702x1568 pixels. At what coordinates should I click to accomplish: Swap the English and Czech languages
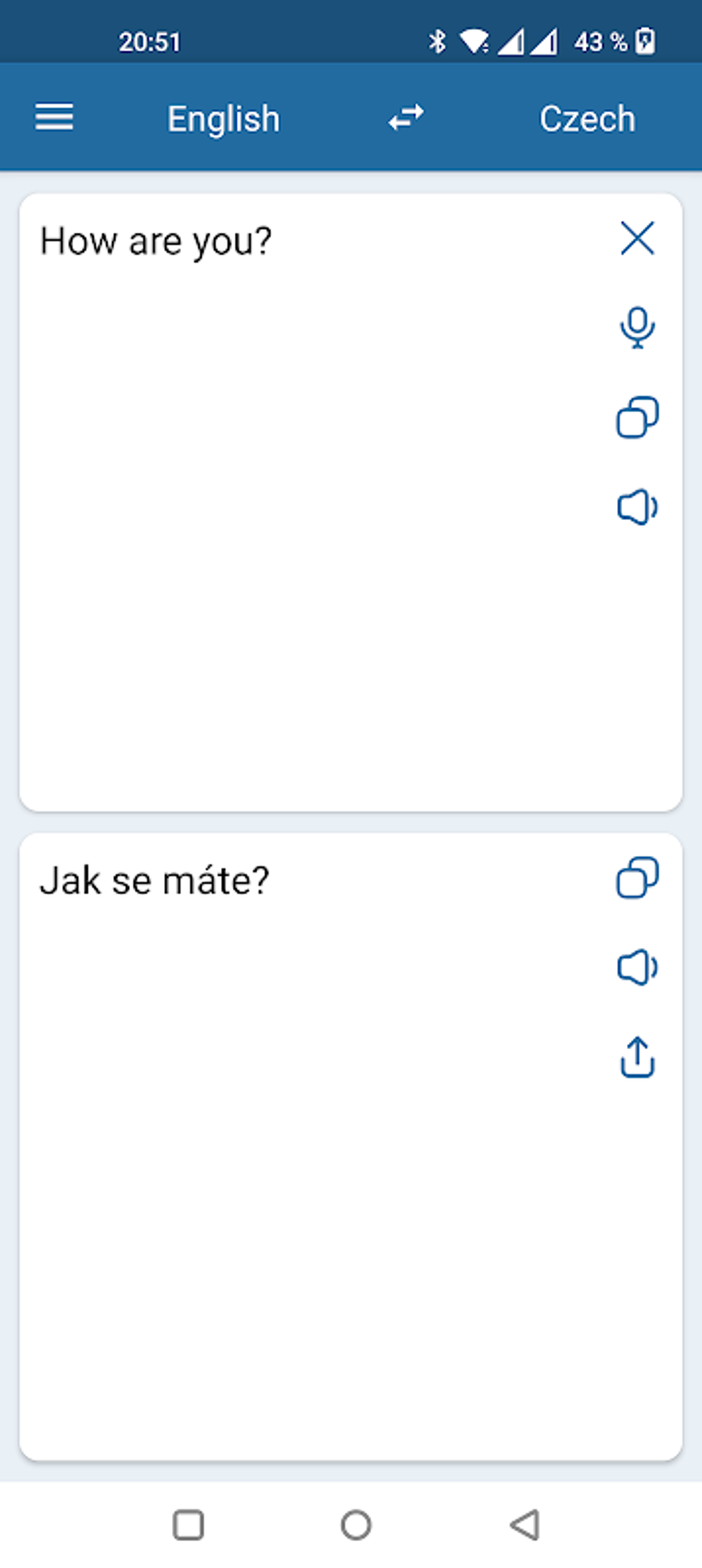coord(406,118)
